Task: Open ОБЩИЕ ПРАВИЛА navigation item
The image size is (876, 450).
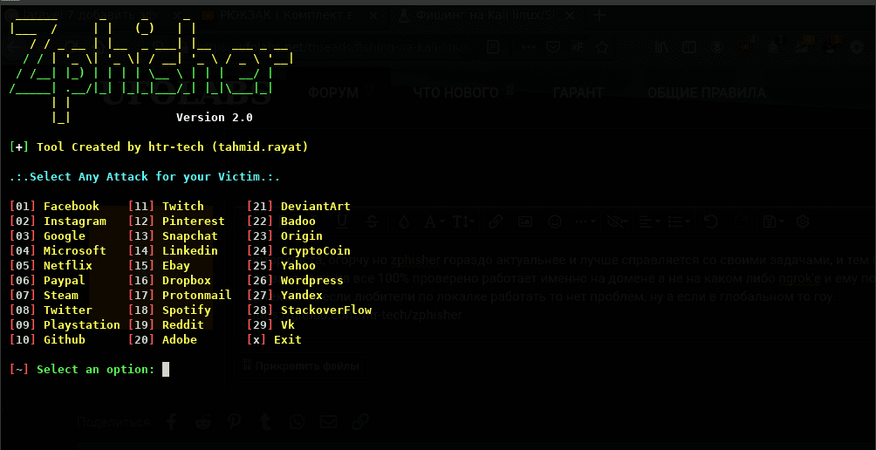Action: [706, 93]
